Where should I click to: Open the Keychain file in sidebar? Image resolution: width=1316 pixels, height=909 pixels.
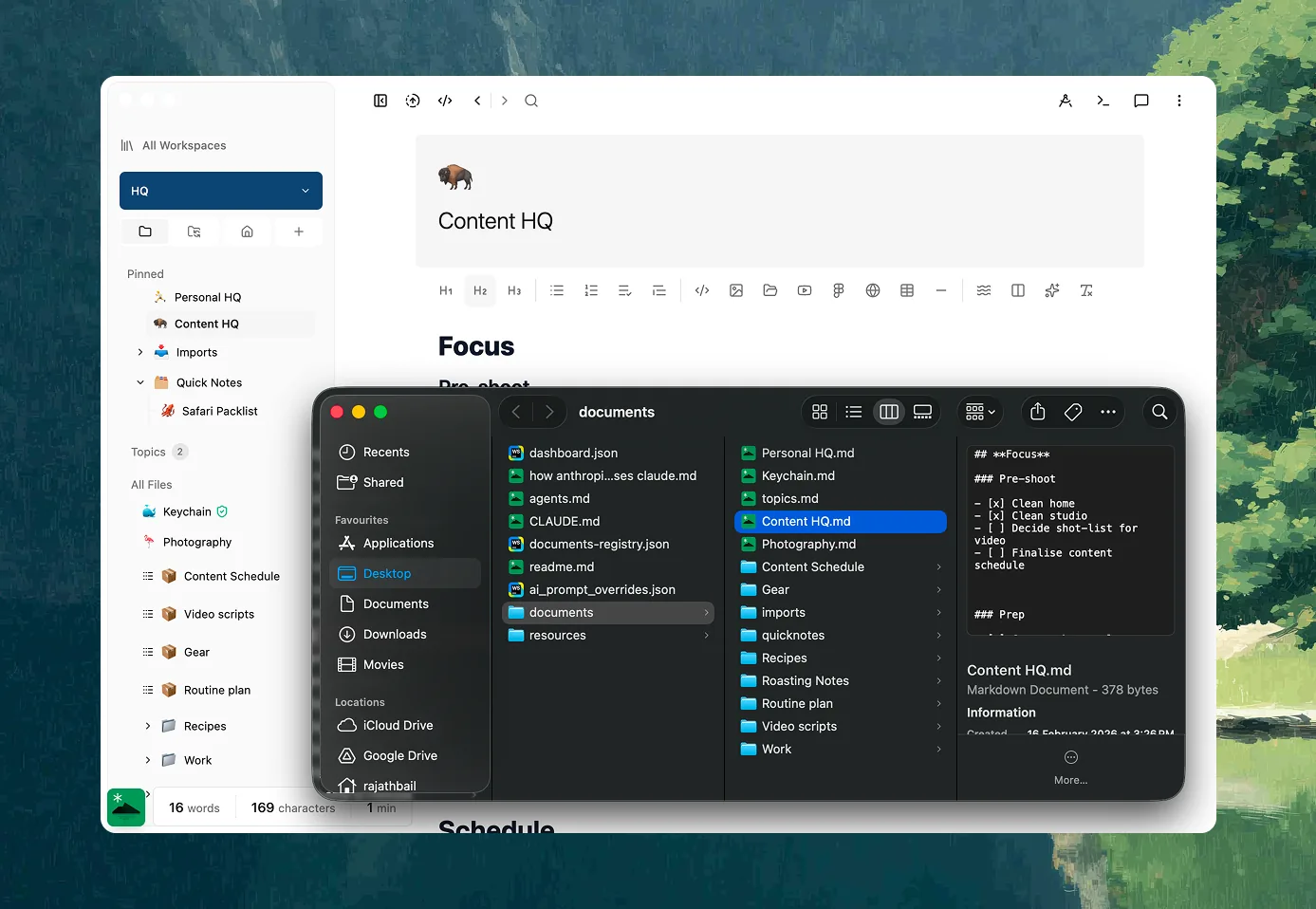185,511
